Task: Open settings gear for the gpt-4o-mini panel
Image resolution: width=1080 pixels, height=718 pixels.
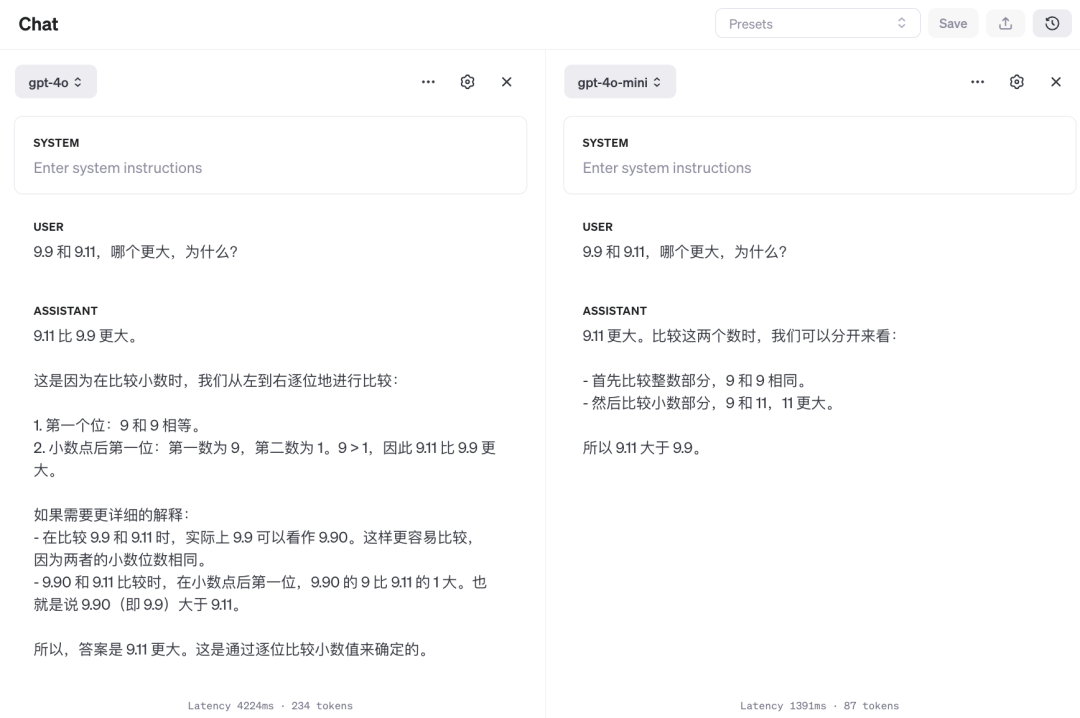Action: 1016,81
